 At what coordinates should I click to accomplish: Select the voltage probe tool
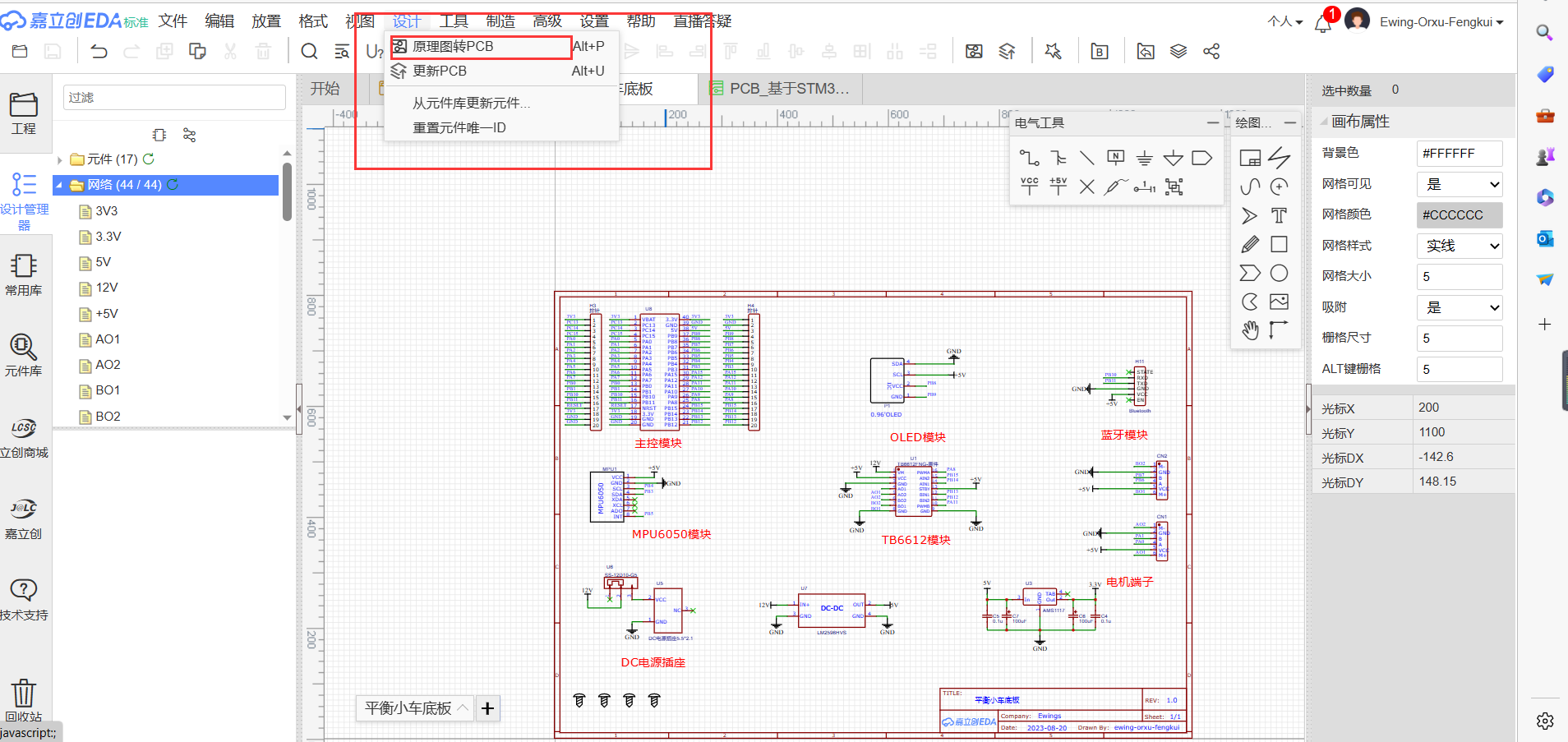click(1115, 187)
